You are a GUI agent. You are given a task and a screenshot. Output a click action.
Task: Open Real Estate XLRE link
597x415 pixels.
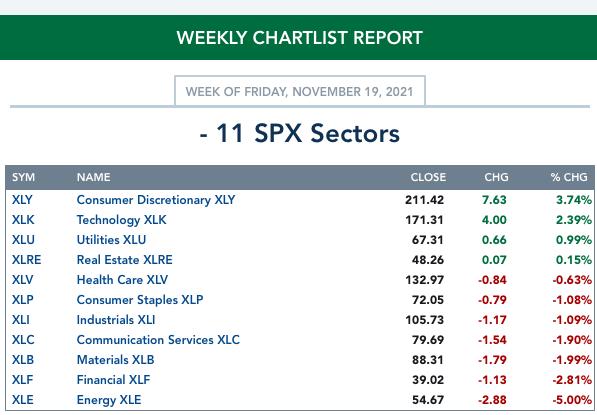(x=125, y=260)
